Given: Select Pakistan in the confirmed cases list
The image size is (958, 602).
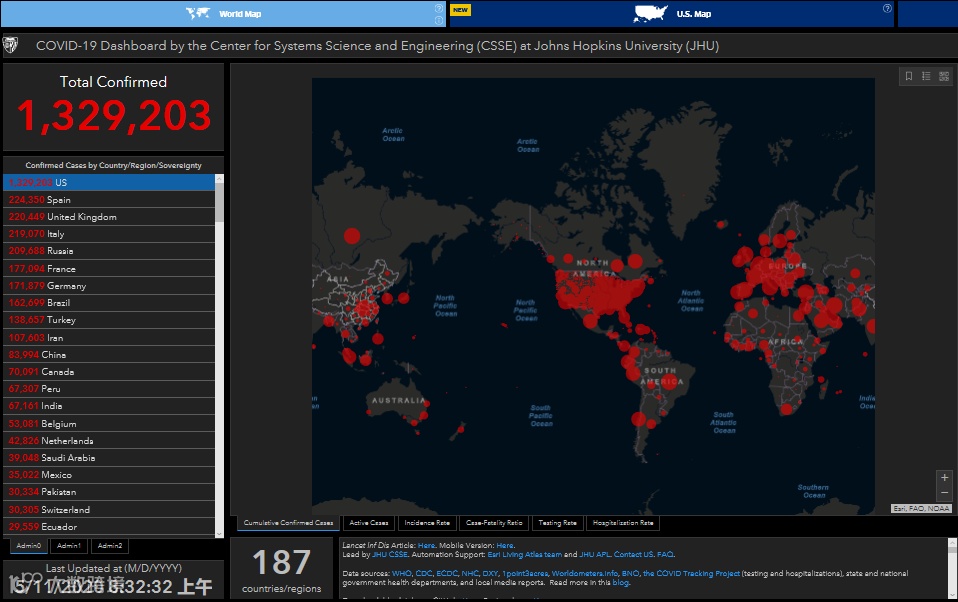Looking at the screenshot, I should [x=109, y=493].
